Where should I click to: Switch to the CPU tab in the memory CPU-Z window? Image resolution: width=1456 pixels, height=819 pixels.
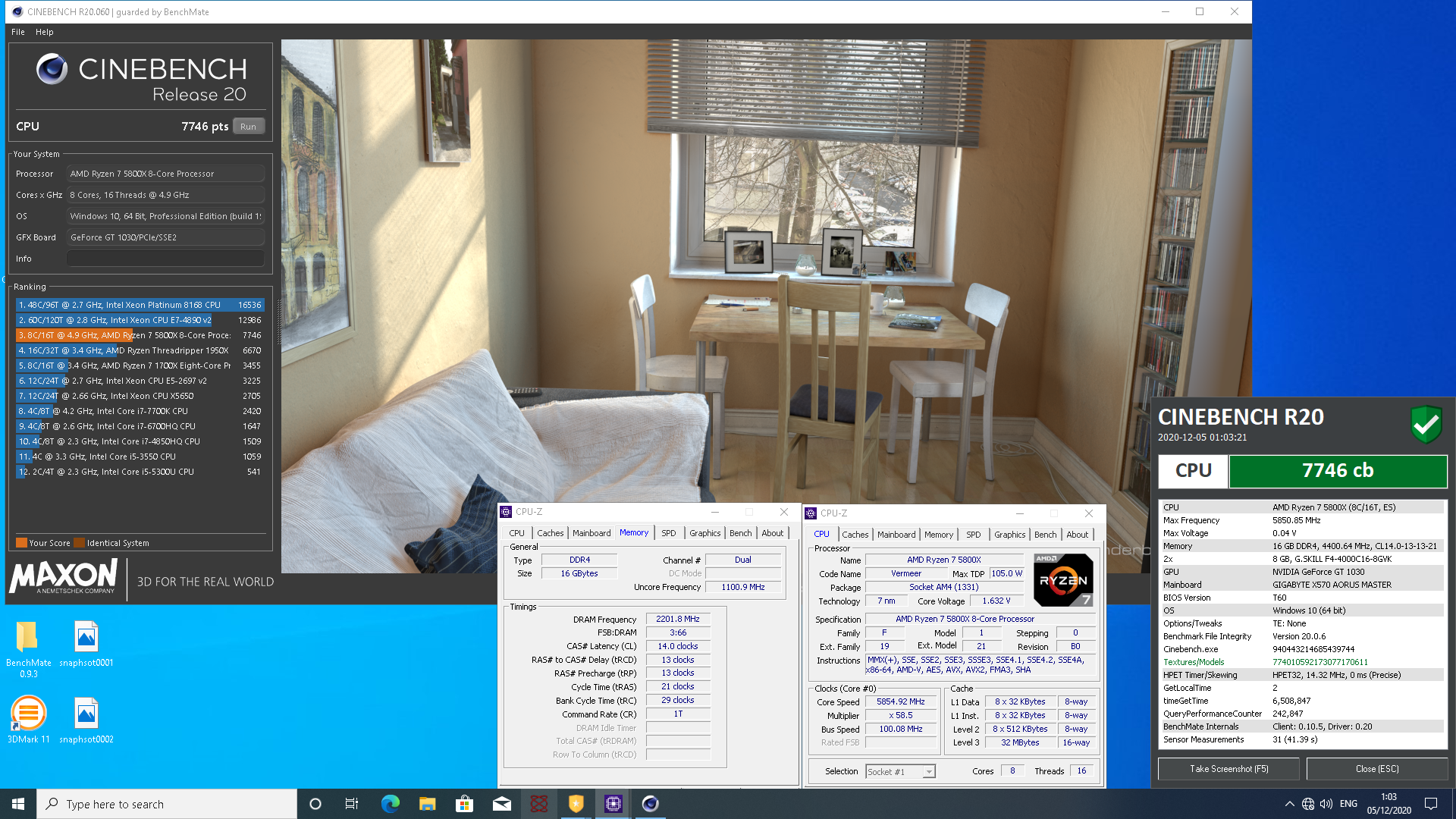click(x=516, y=533)
